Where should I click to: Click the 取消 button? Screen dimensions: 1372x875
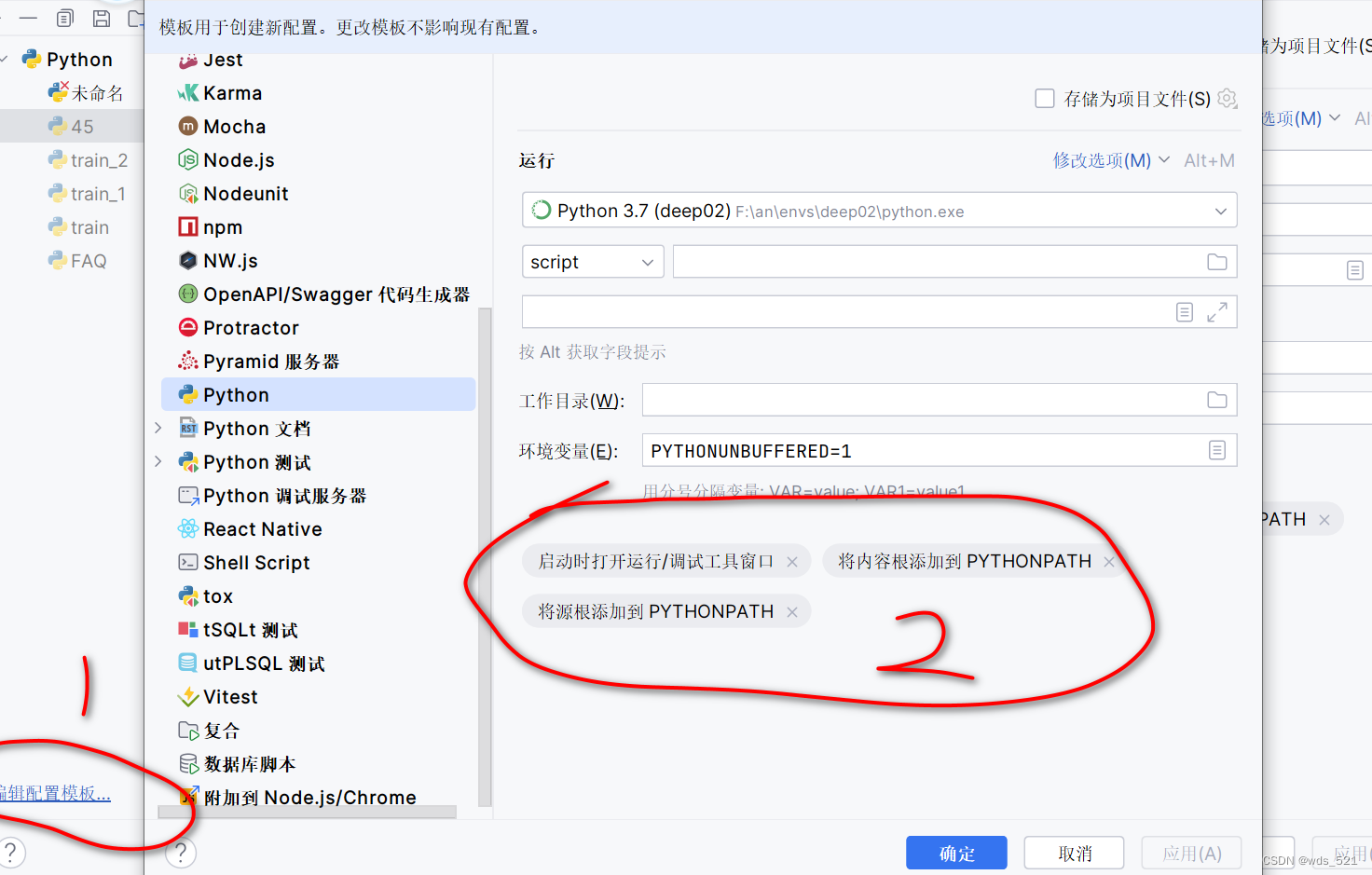pos(1075,853)
